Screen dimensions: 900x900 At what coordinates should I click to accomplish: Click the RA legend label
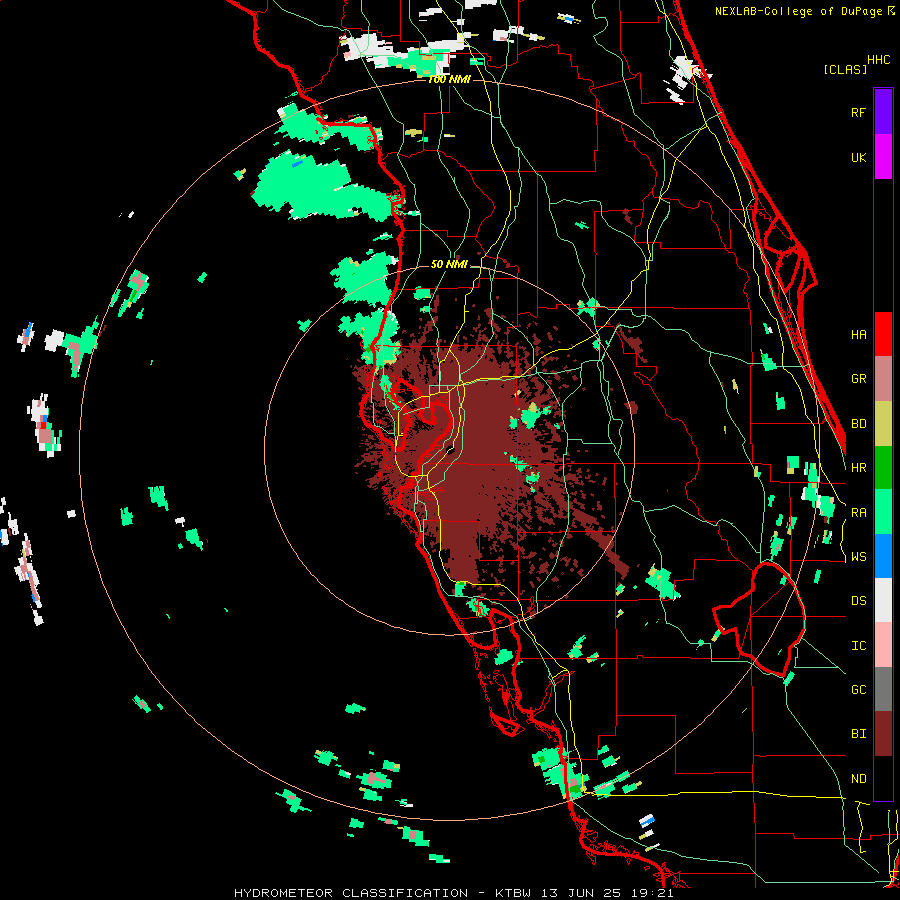[x=858, y=513]
